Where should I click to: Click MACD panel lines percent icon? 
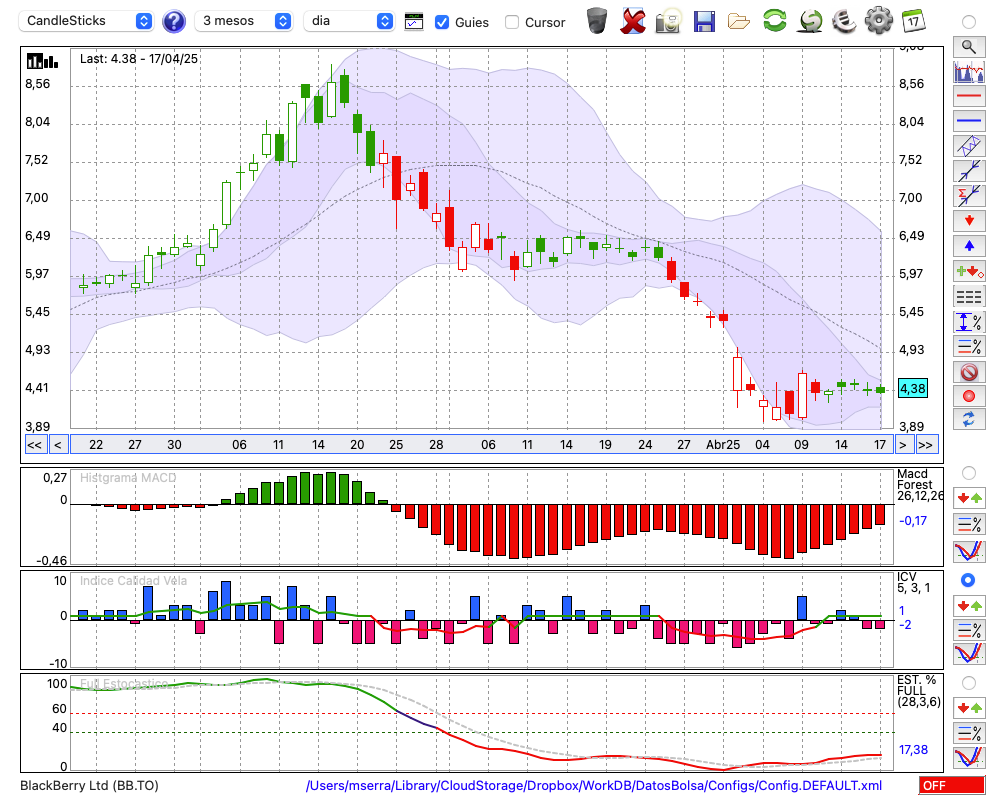pos(969,524)
